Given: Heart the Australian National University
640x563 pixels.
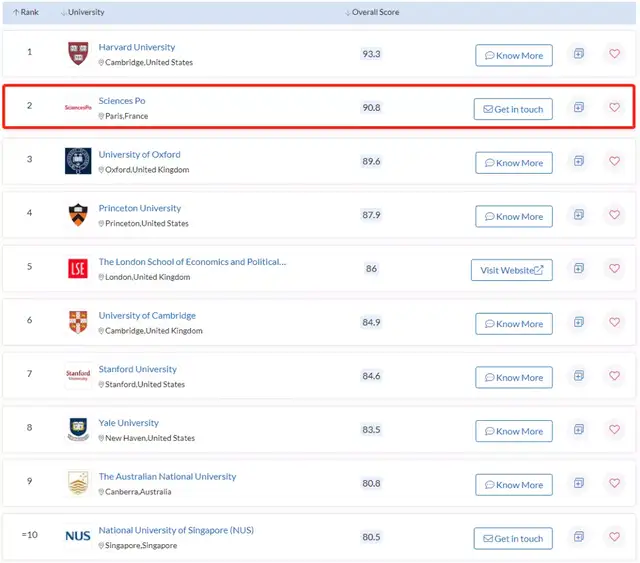Looking at the screenshot, I should [x=614, y=483].
